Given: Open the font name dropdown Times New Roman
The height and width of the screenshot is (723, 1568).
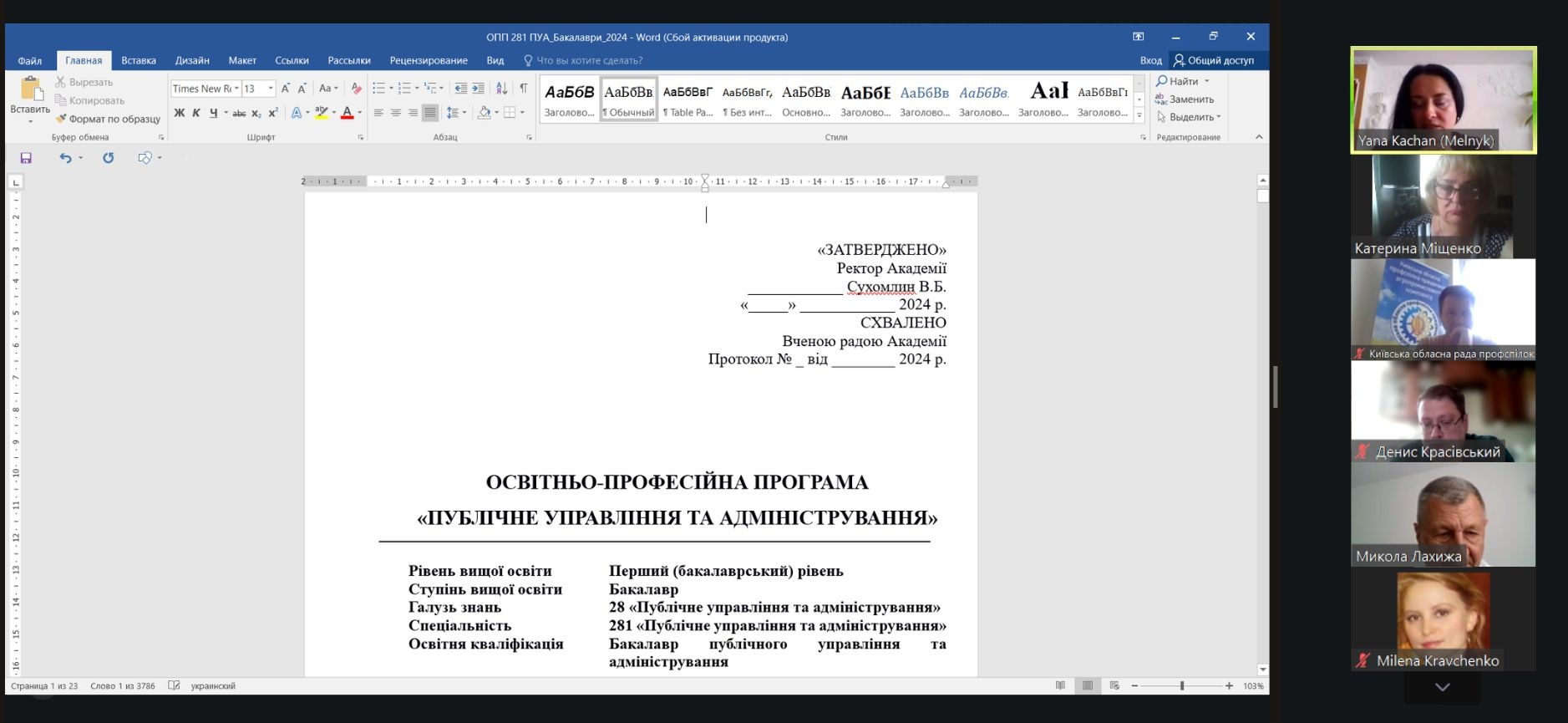Looking at the screenshot, I should pyautogui.click(x=236, y=88).
